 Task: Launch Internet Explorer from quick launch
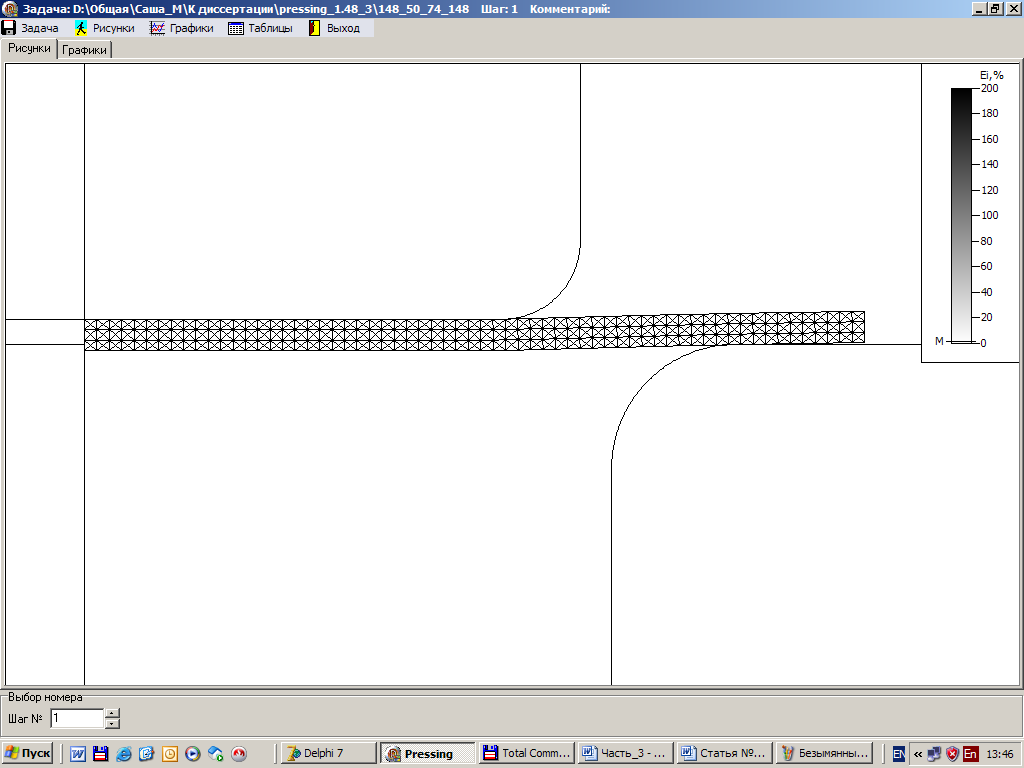coord(123,753)
